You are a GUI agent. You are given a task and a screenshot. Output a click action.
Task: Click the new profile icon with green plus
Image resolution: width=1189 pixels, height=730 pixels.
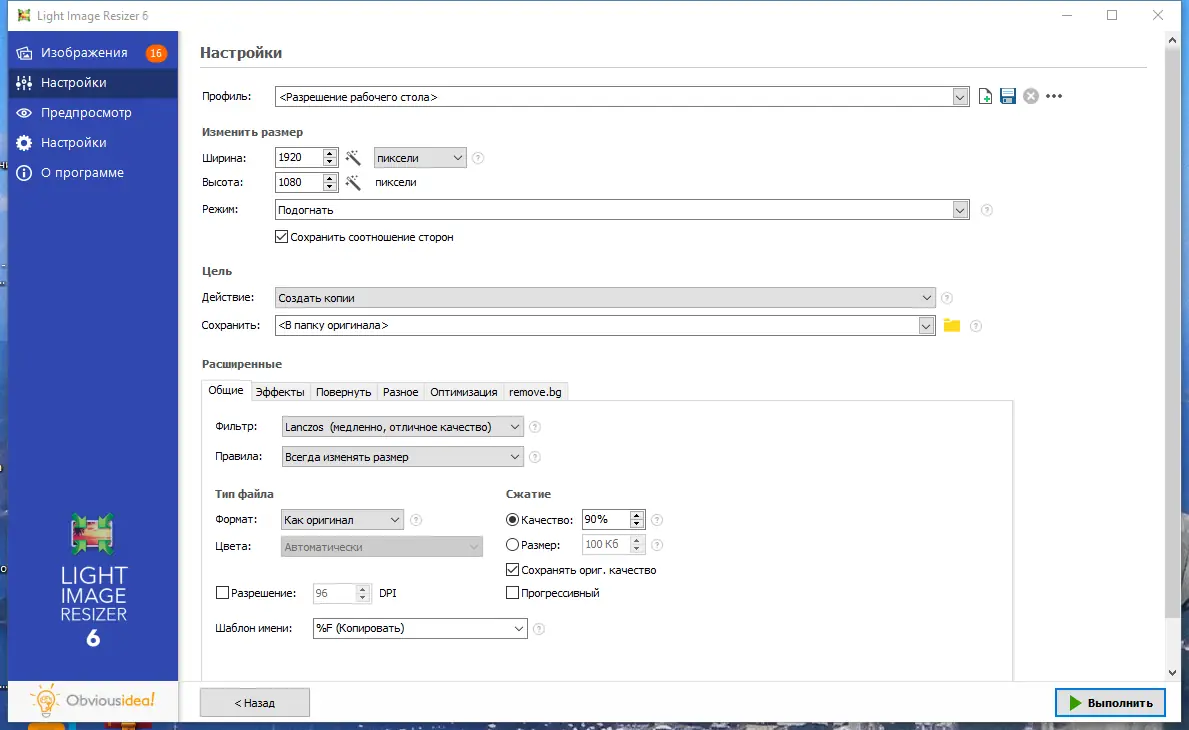[x=985, y=96]
